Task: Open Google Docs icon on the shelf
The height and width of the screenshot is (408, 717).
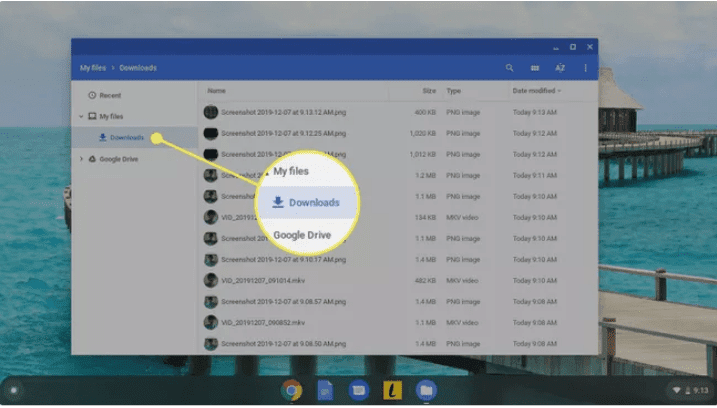Action: pyautogui.click(x=325, y=389)
